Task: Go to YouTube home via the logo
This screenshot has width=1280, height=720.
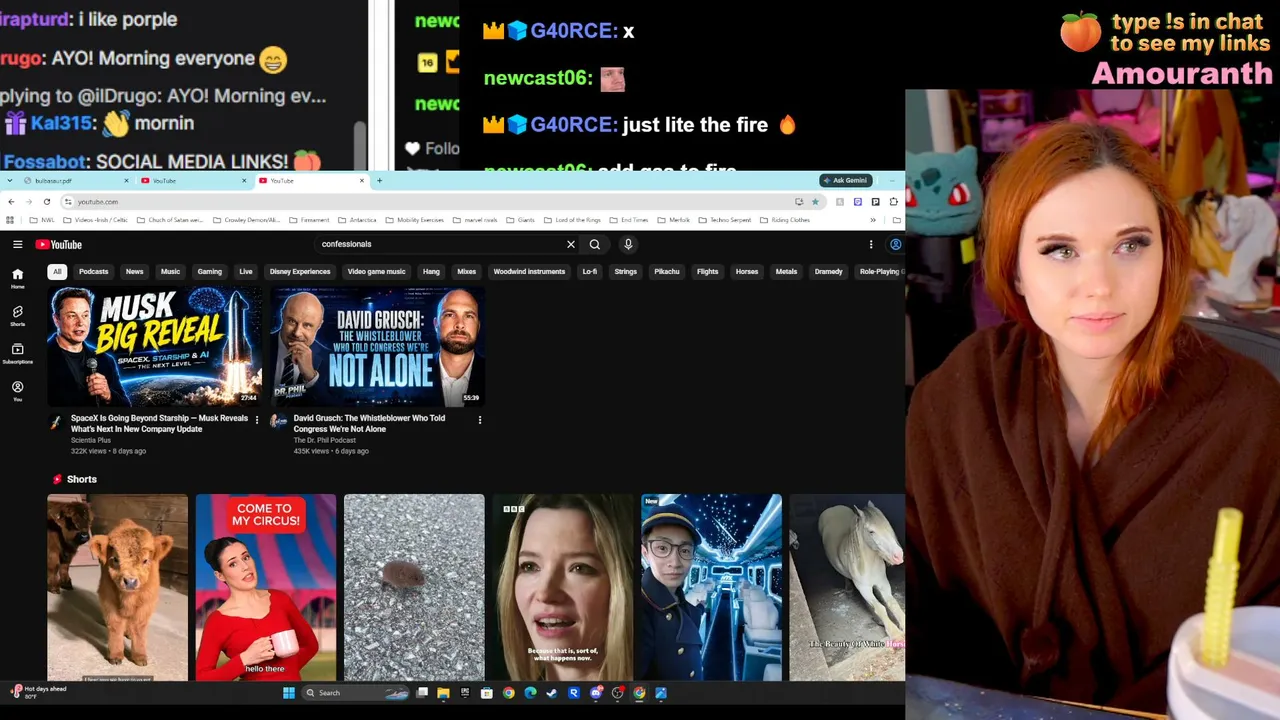Action: point(59,244)
